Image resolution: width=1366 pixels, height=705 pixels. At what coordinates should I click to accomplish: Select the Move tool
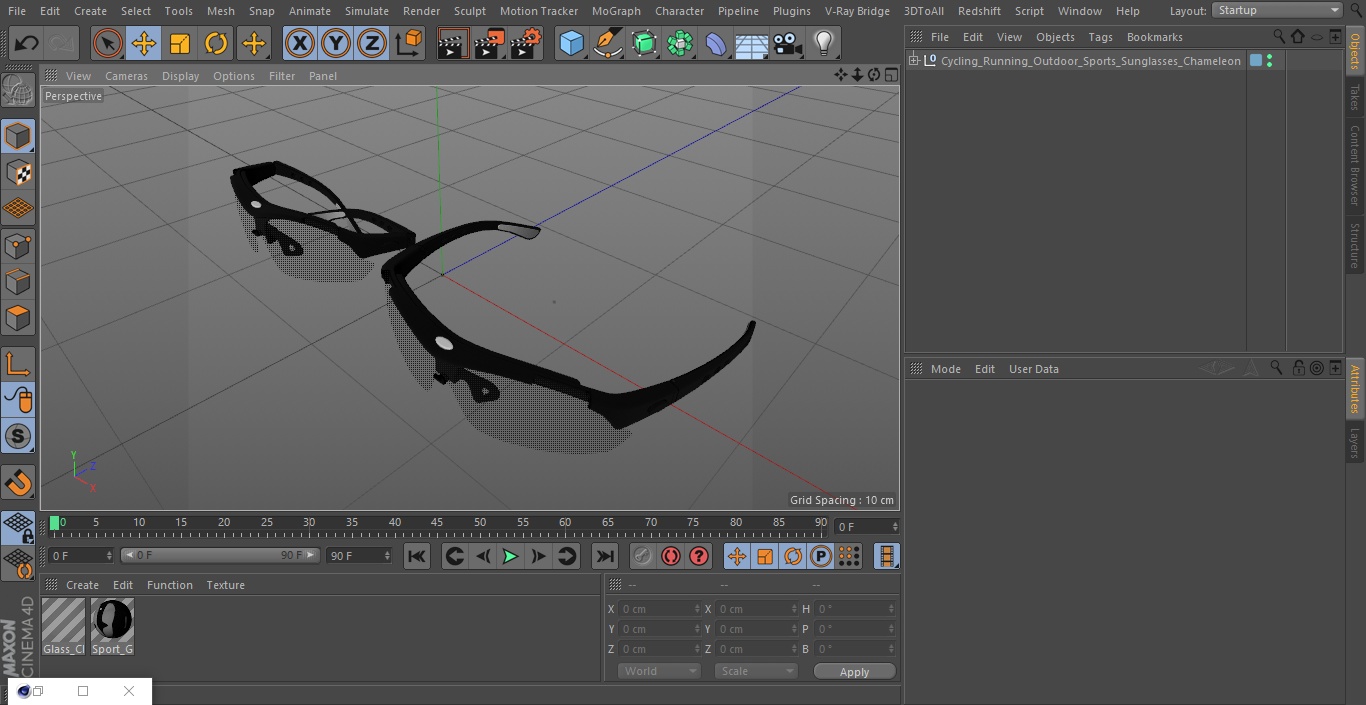pyautogui.click(x=144, y=44)
